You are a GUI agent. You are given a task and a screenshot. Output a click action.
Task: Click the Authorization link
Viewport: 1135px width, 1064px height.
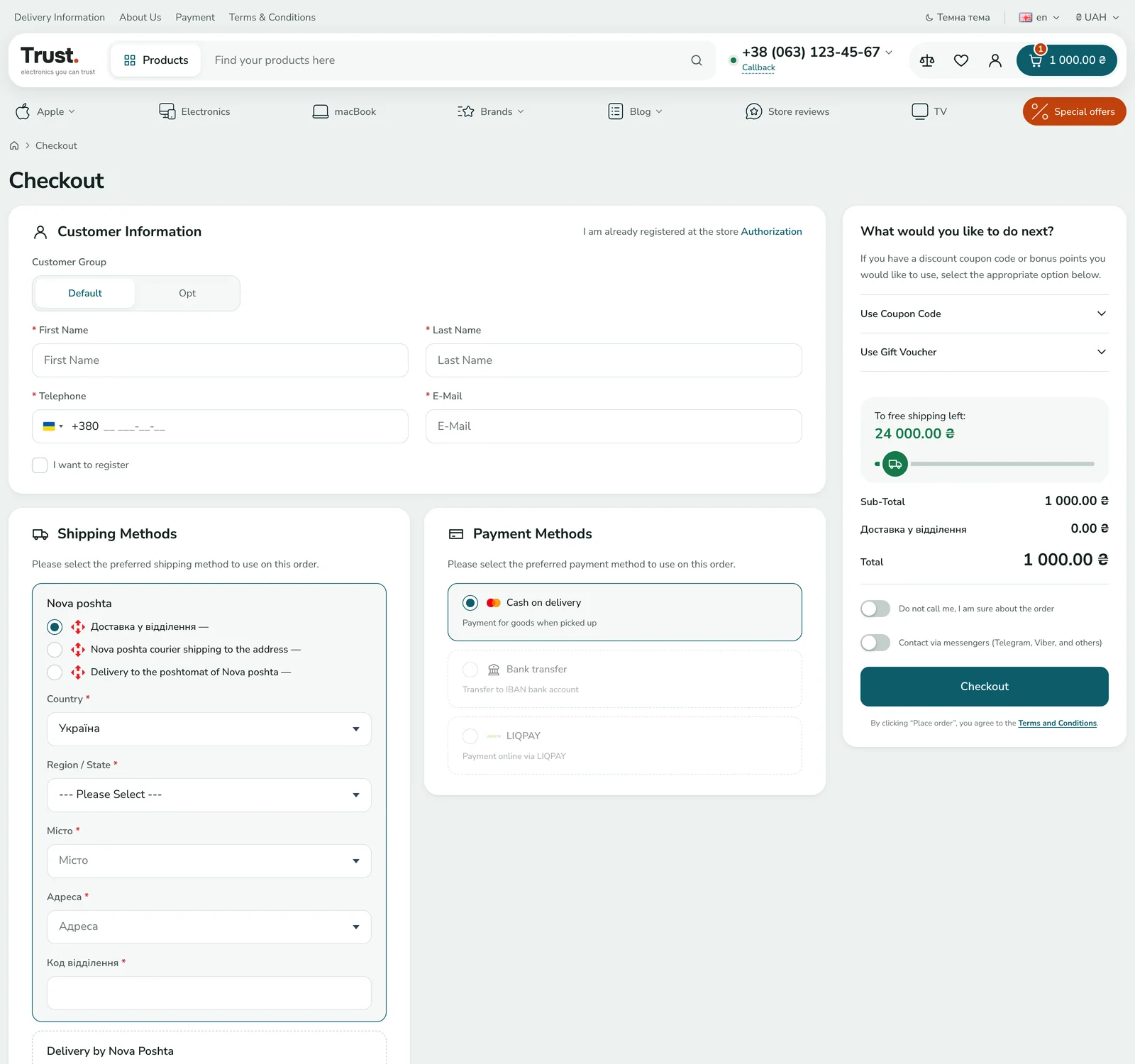(771, 232)
